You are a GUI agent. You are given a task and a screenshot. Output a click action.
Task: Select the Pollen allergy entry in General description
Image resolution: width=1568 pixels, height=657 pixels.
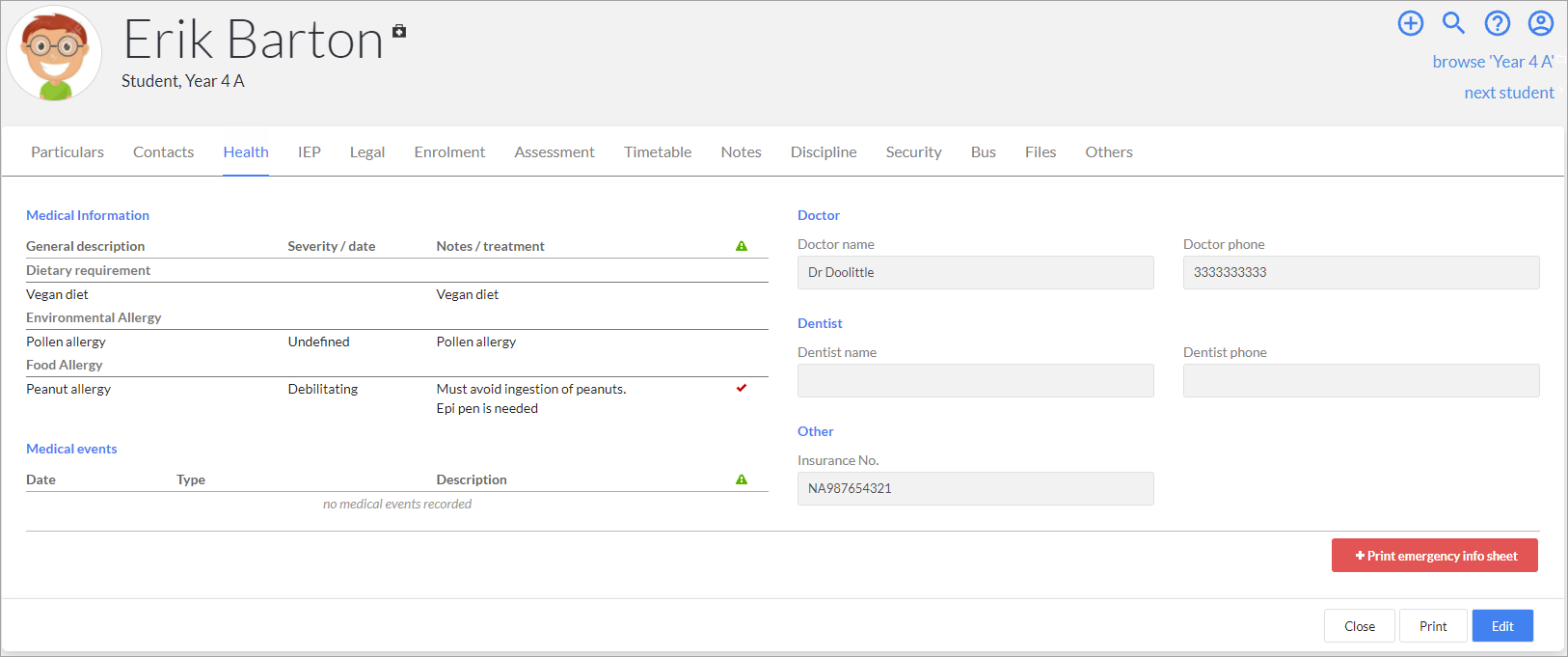pyautogui.click(x=66, y=342)
